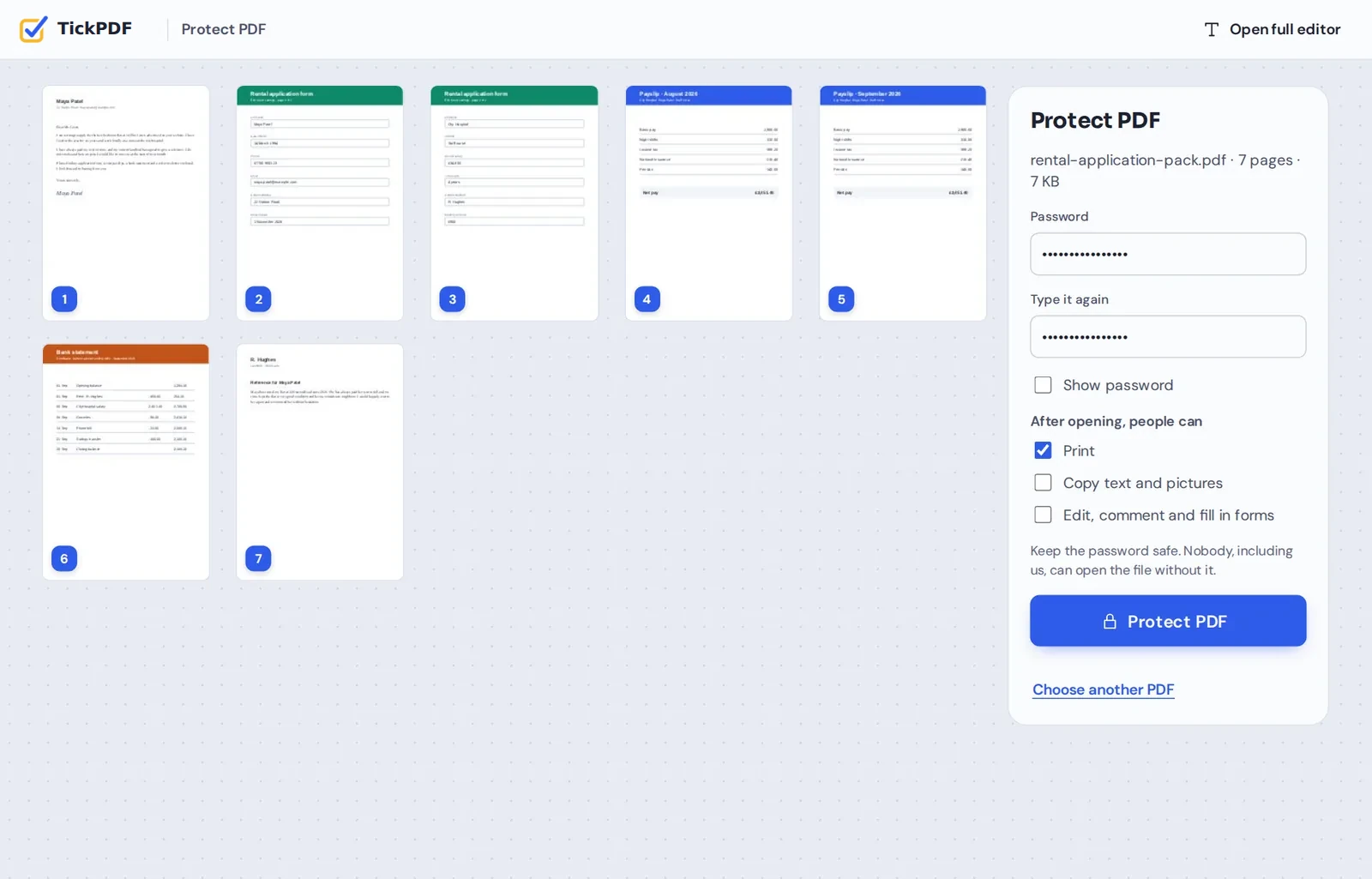Click the page 3 number badge
Viewport: 1372px width, 879px height.
(453, 299)
